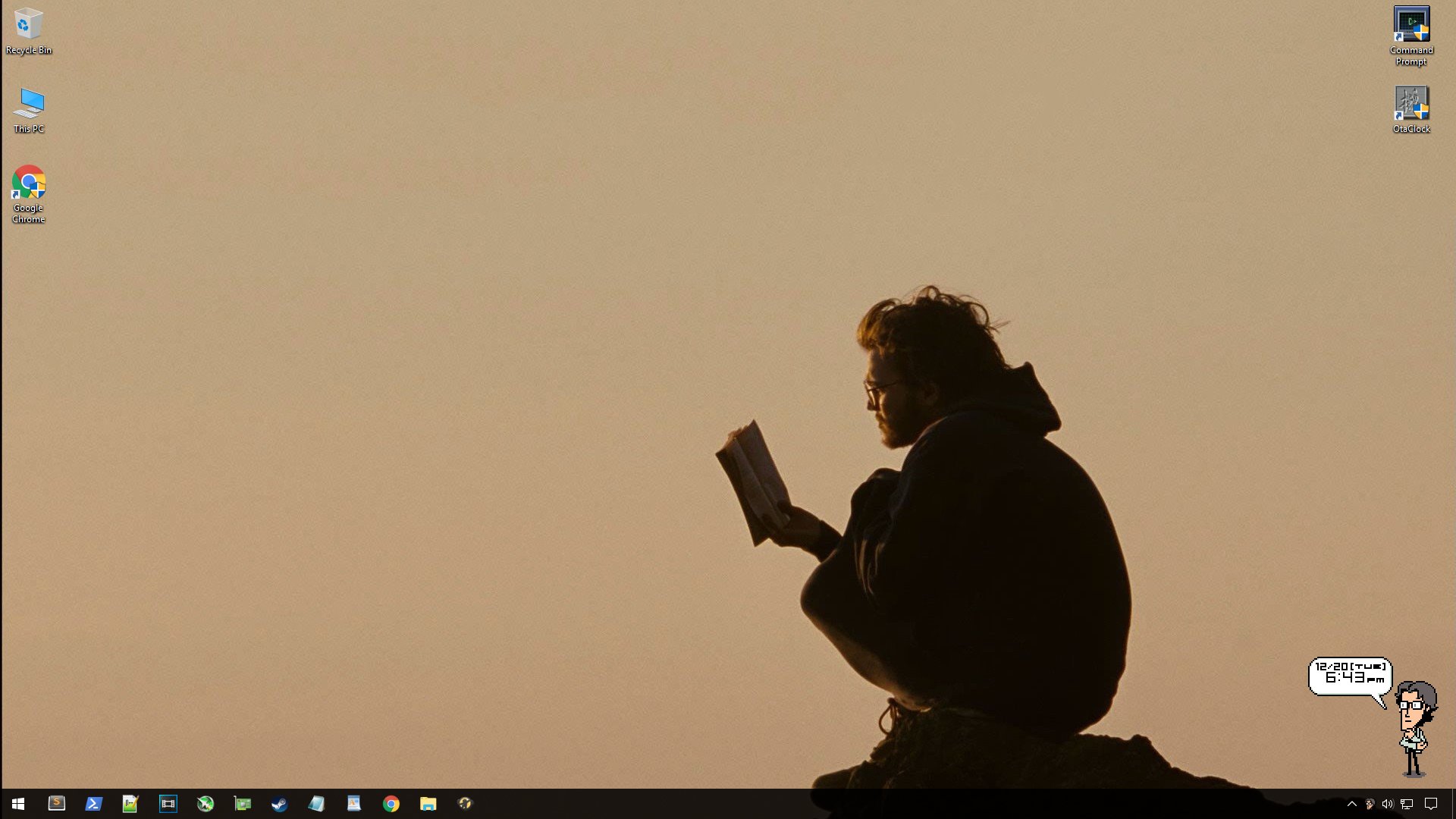
Task: Open the green circuit card taskbar icon
Action: 242,804
